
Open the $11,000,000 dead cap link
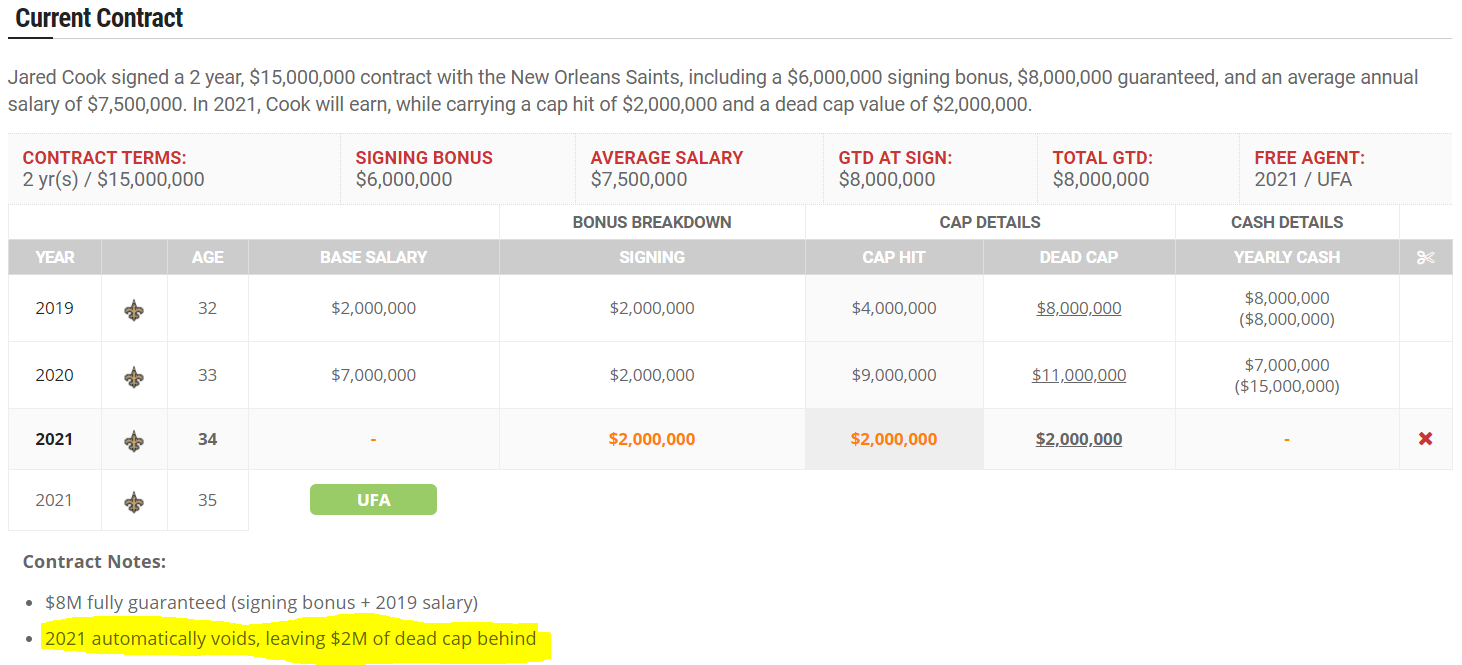point(1079,375)
